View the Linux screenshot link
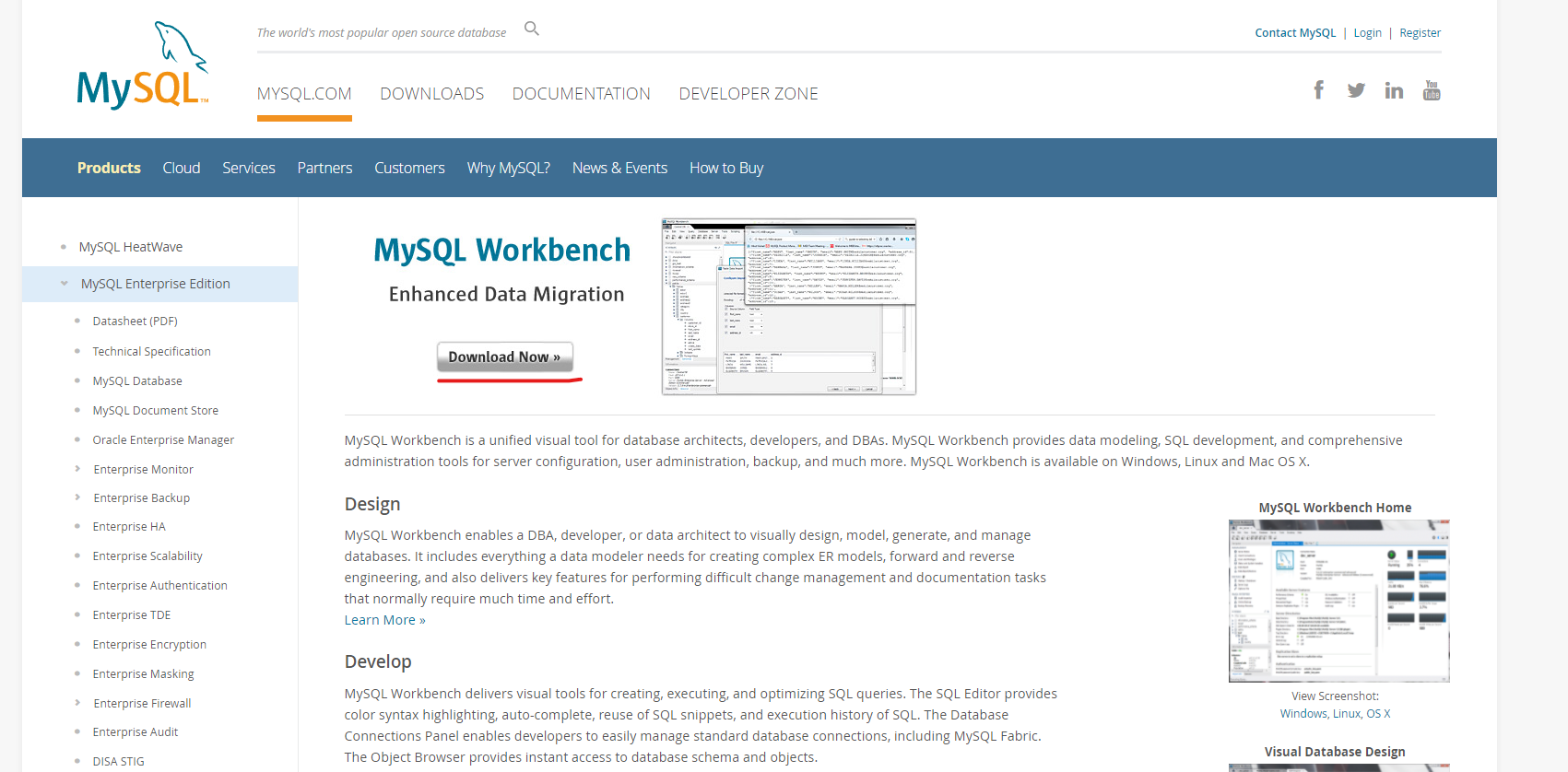 (1347, 714)
